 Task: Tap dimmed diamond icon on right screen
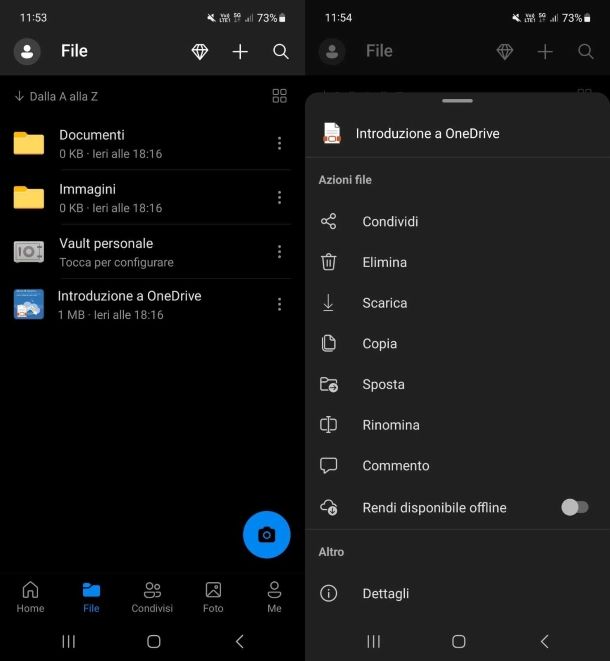(x=505, y=51)
